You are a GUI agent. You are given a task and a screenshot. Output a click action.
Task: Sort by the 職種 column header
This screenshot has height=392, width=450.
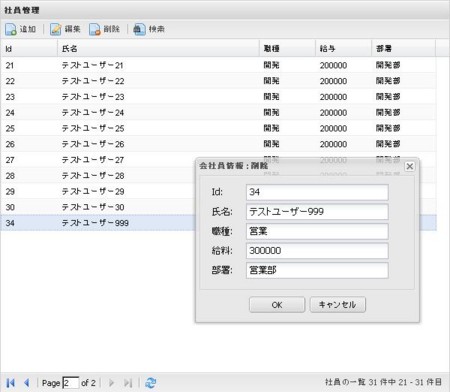287,49
